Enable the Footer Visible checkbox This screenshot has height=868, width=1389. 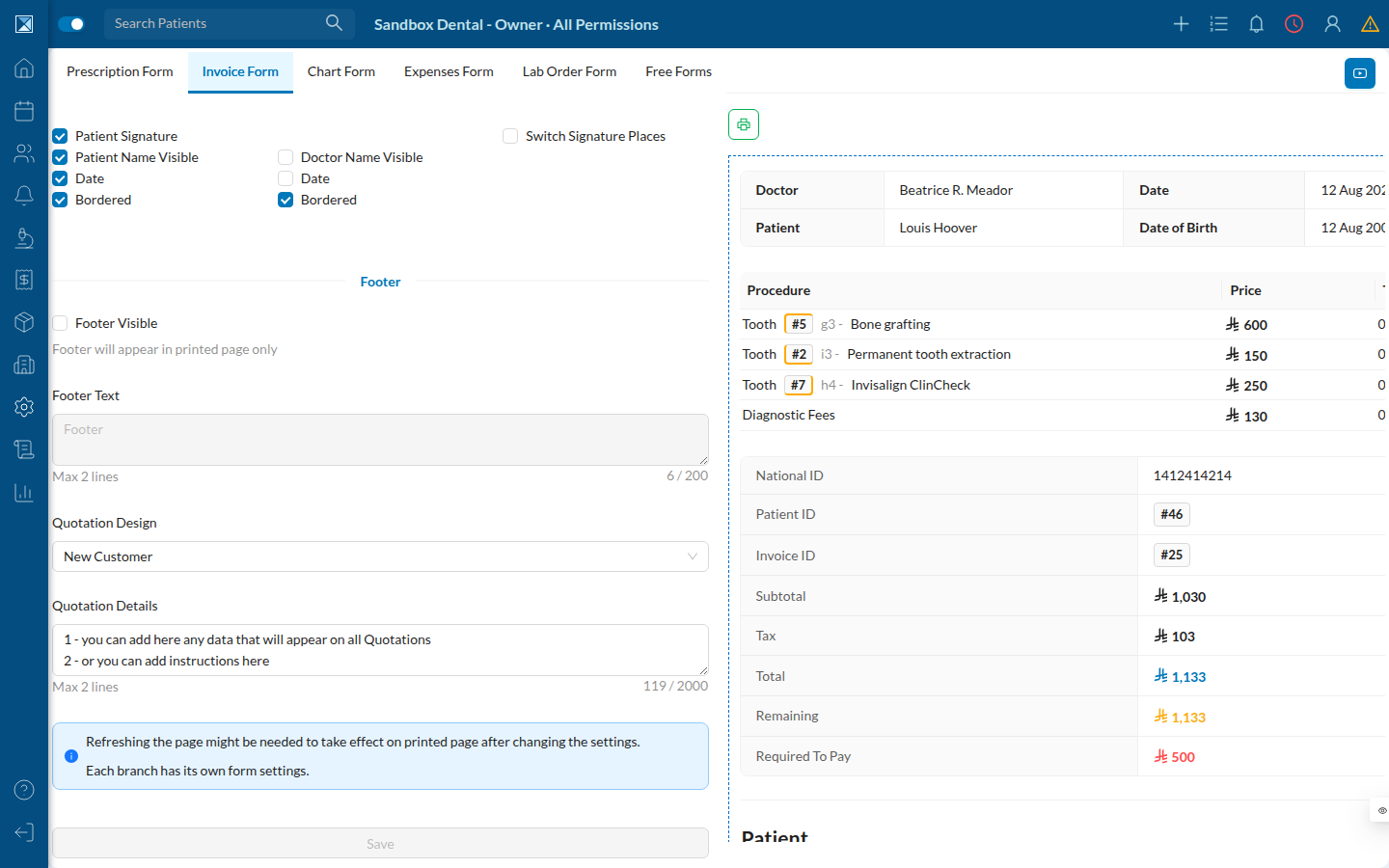point(60,323)
